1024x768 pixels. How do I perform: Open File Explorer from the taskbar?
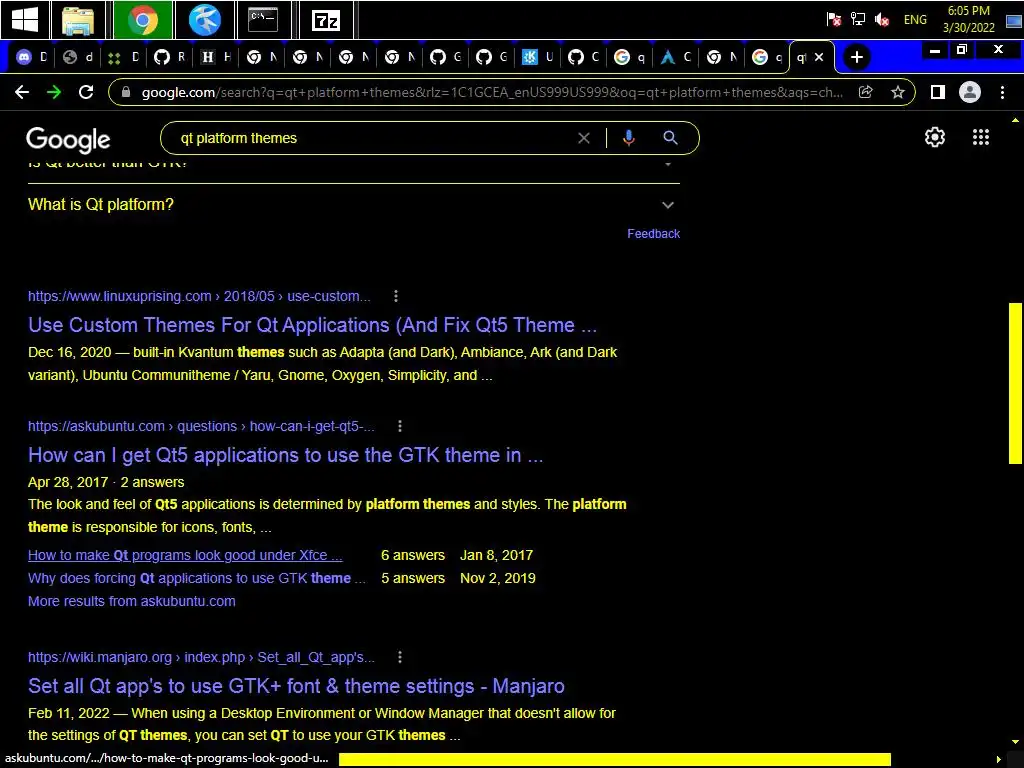tap(78, 20)
